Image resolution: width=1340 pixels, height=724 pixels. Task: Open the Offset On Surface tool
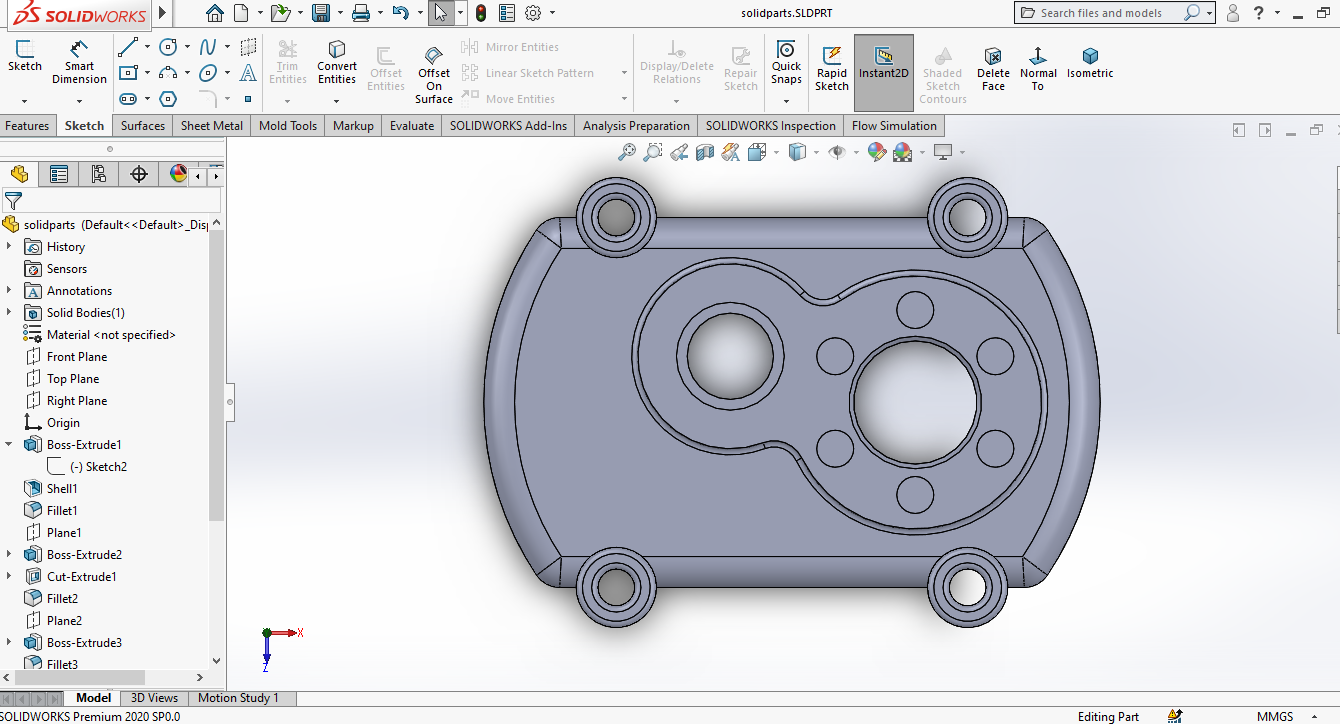433,72
